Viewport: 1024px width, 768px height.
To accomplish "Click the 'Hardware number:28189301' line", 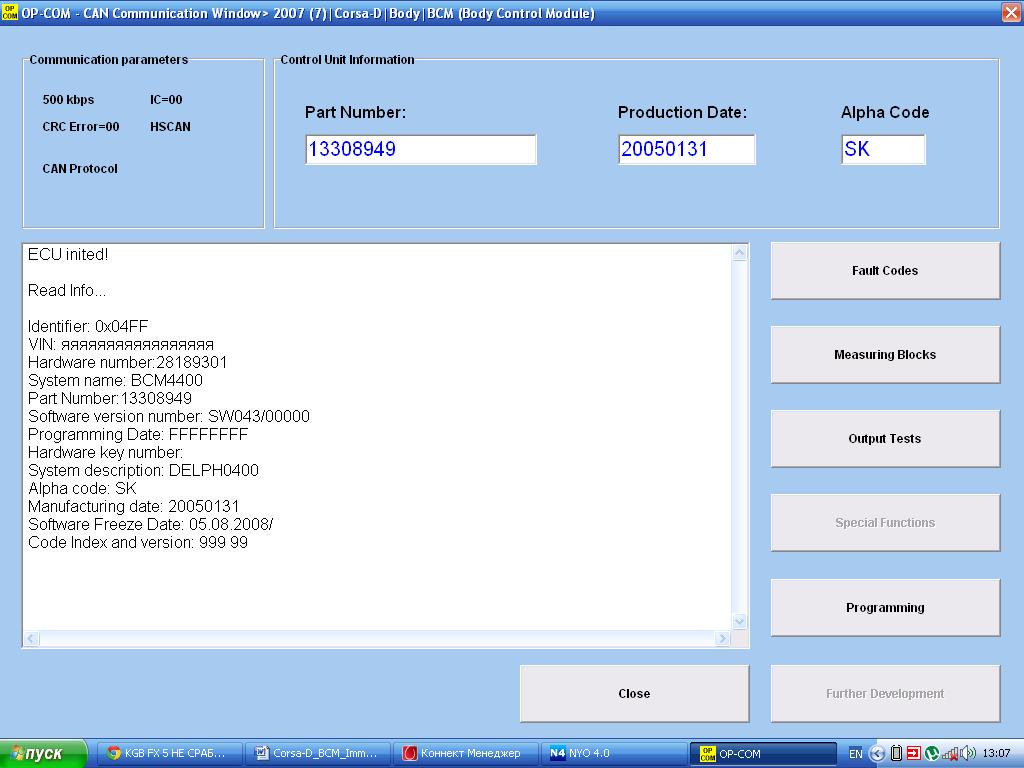I will (x=127, y=362).
